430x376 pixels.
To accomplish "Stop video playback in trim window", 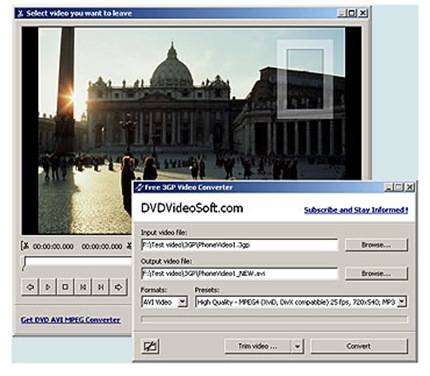I will 65,287.
